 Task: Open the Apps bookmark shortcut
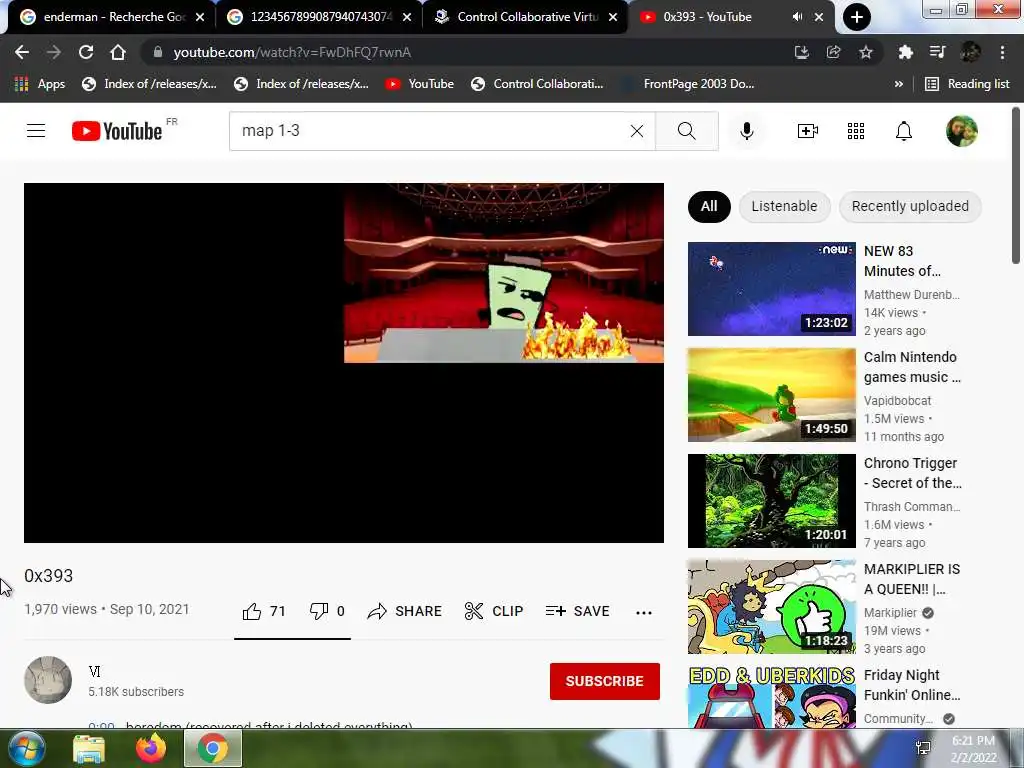point(39,84)
